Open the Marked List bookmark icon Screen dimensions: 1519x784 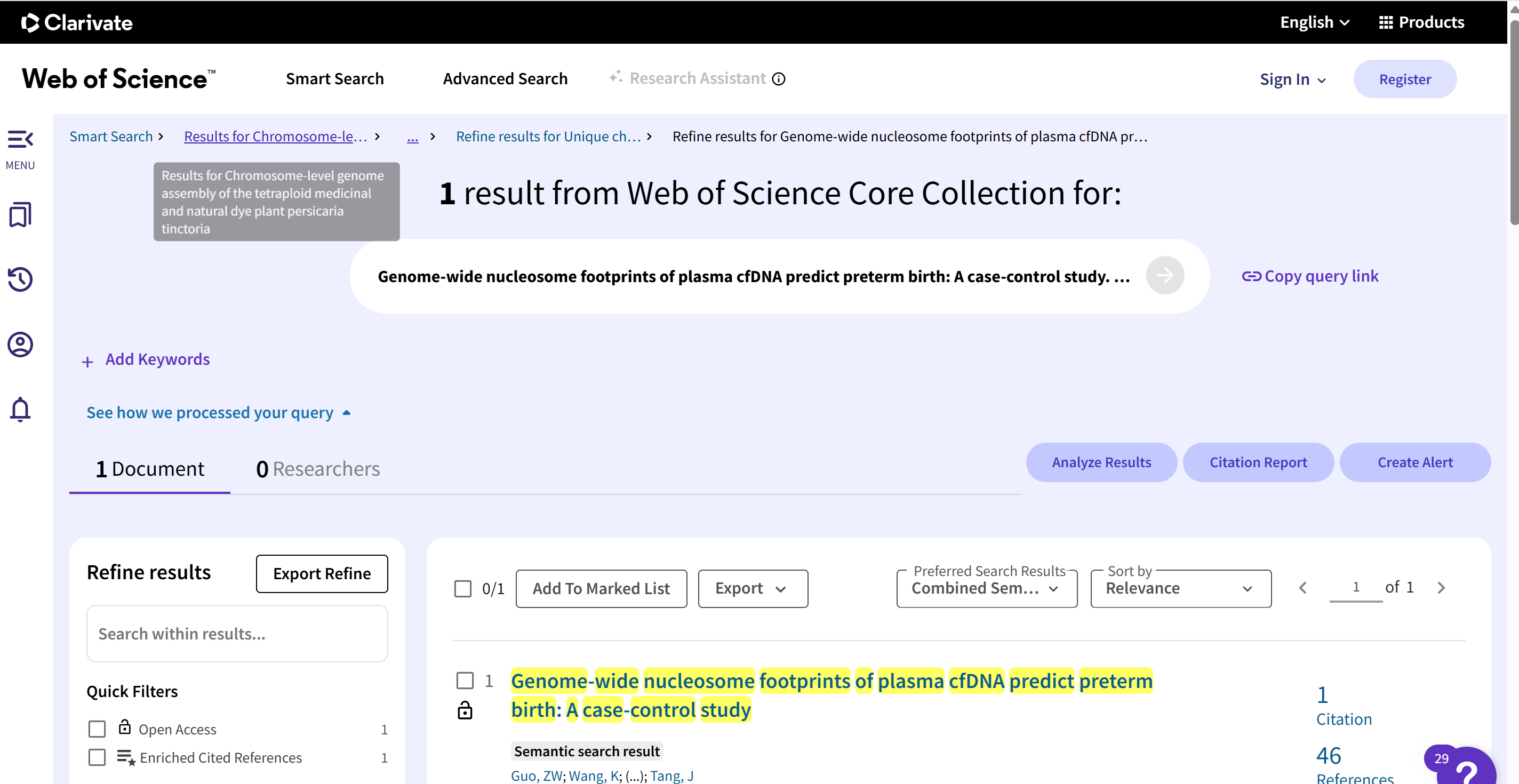tap(20, 214)
